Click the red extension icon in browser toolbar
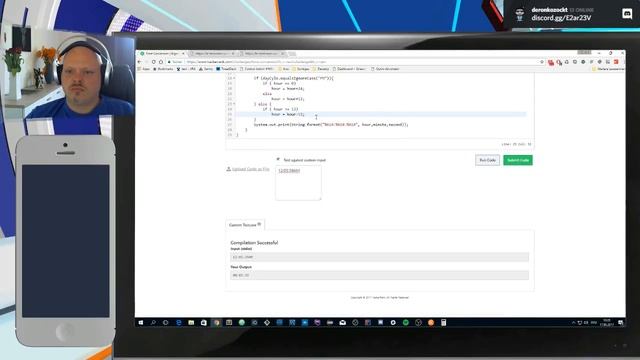 (551, 62)
